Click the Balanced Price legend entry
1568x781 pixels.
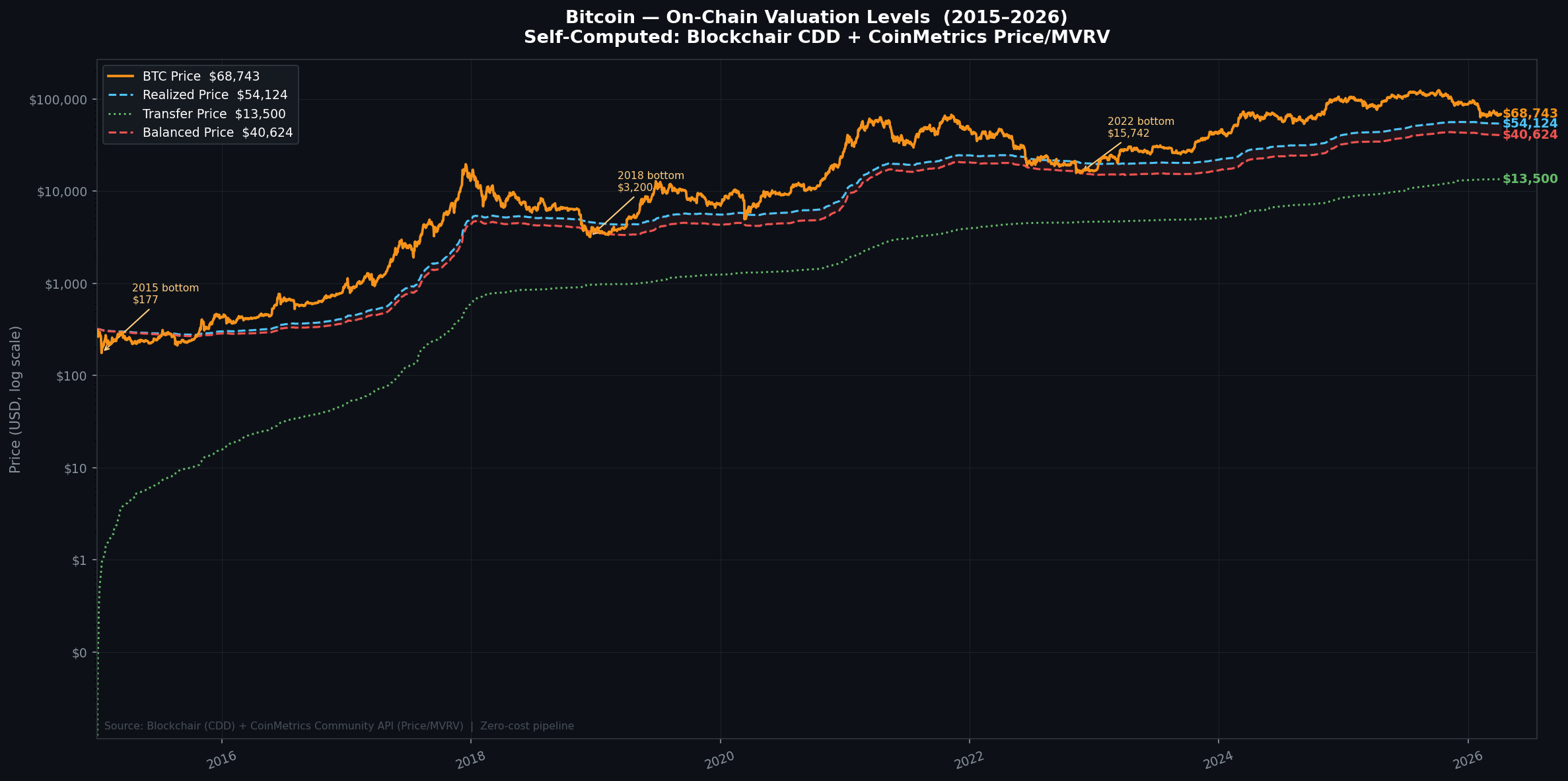[x=217, y=132]
